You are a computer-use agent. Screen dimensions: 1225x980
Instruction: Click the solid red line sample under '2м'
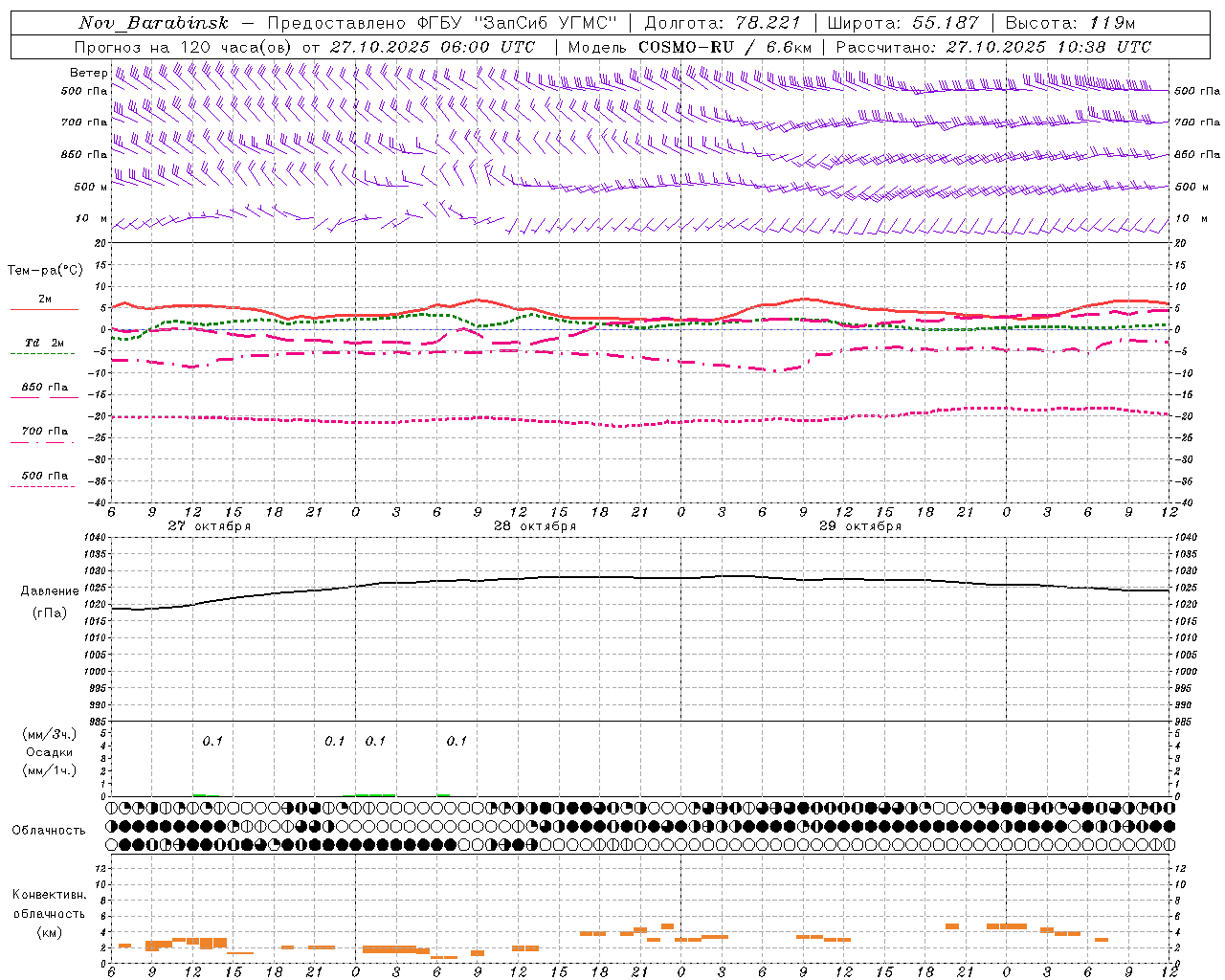pos(44,309)
